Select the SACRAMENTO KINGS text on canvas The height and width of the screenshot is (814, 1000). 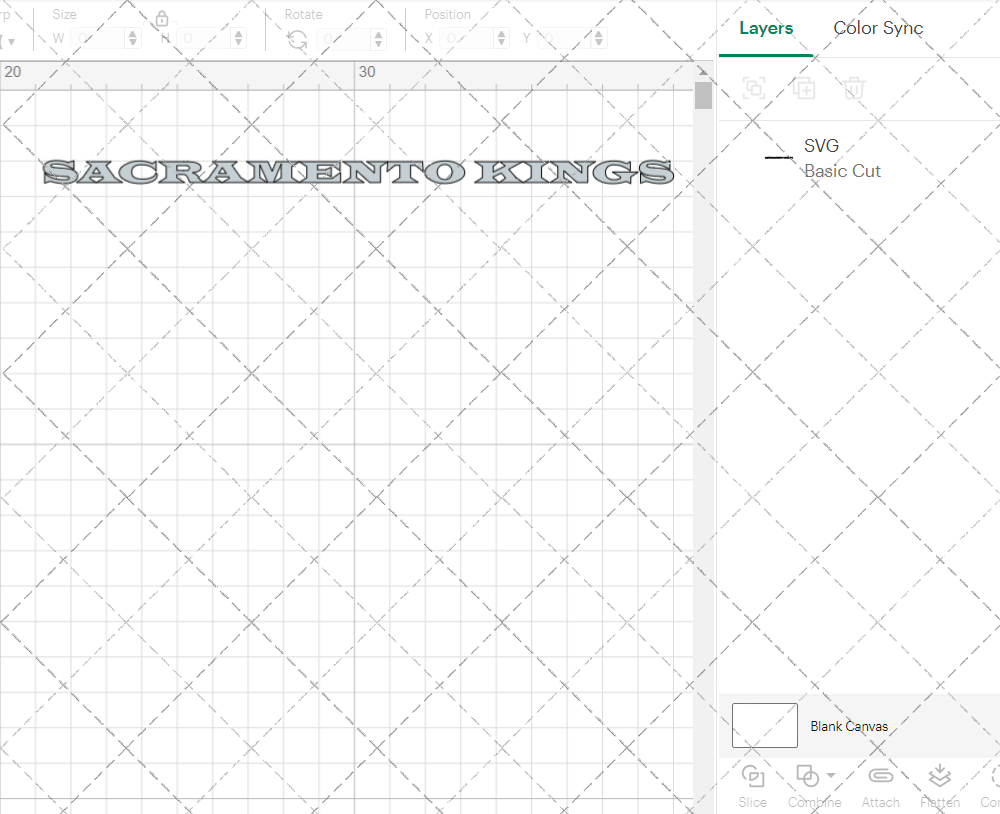(x=358, y=172)
